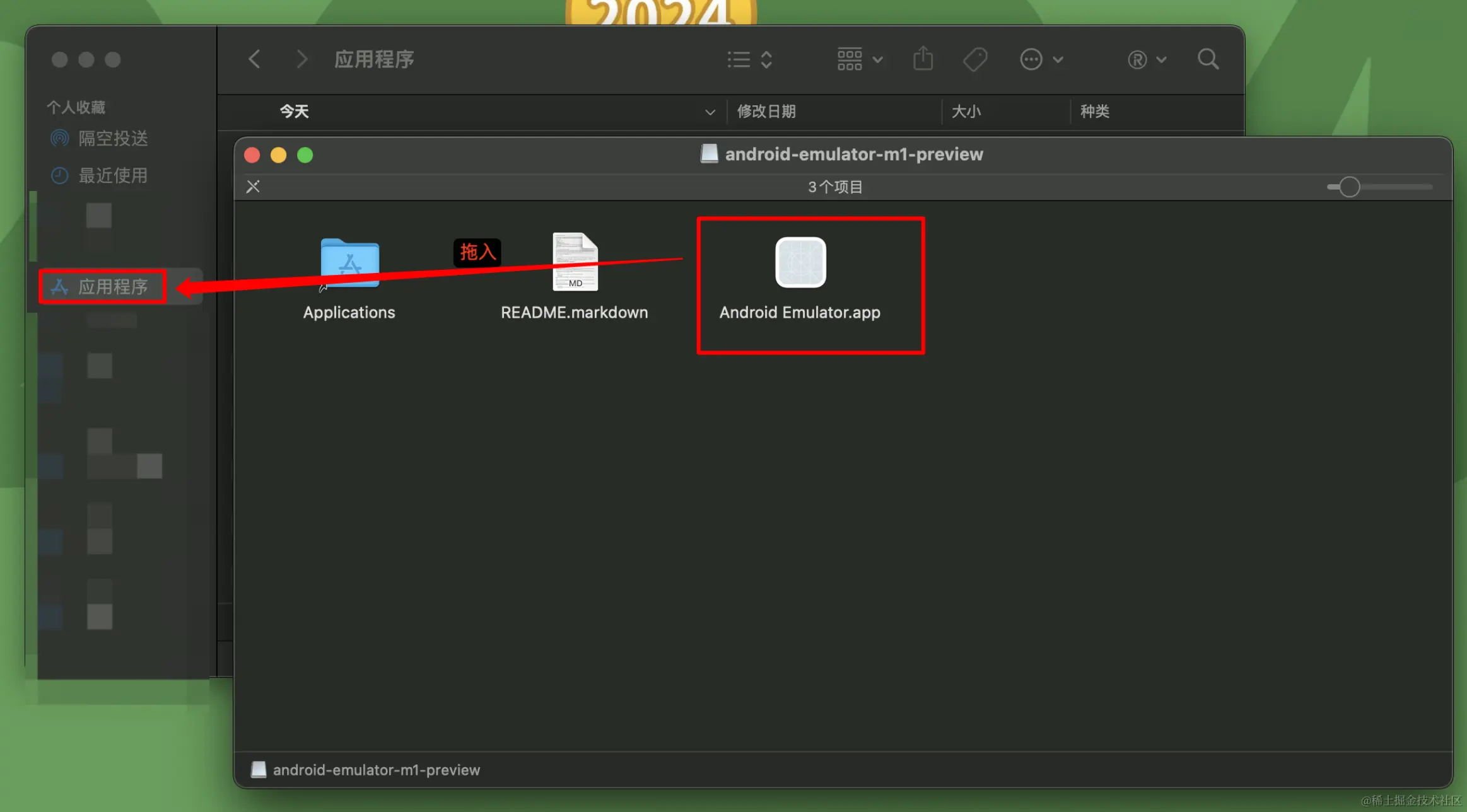Select the README.markdown file
Screen dimensions: 1467x812
(575, 262)
